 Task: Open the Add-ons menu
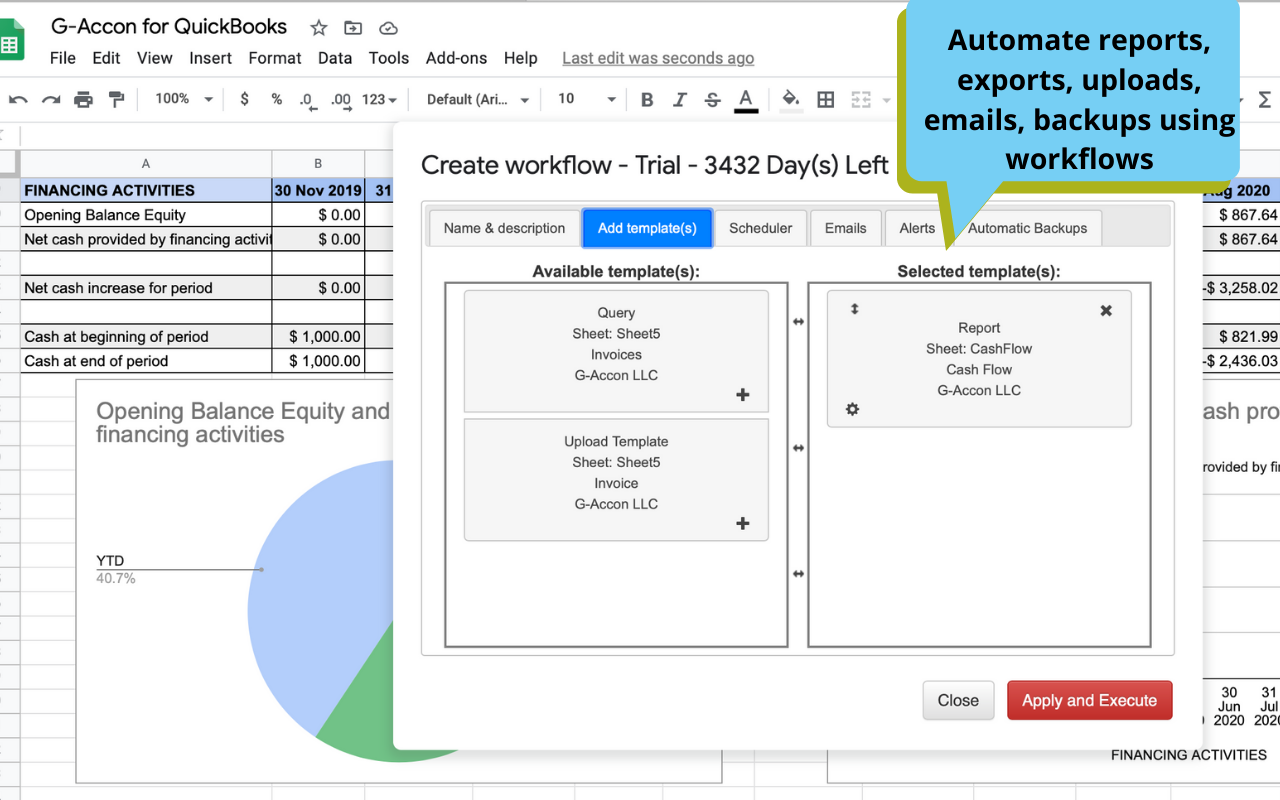coord(456,58)
